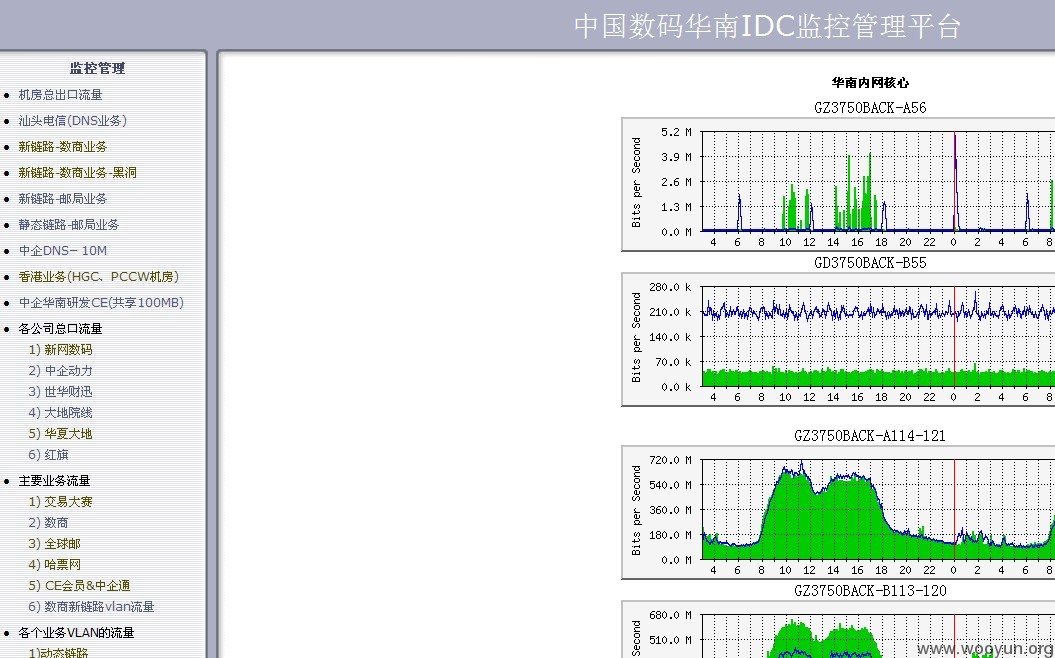
Task: Open 6) 数商新链路vlan流量 link
Action: pyautogui.click(x=92, y=607)
